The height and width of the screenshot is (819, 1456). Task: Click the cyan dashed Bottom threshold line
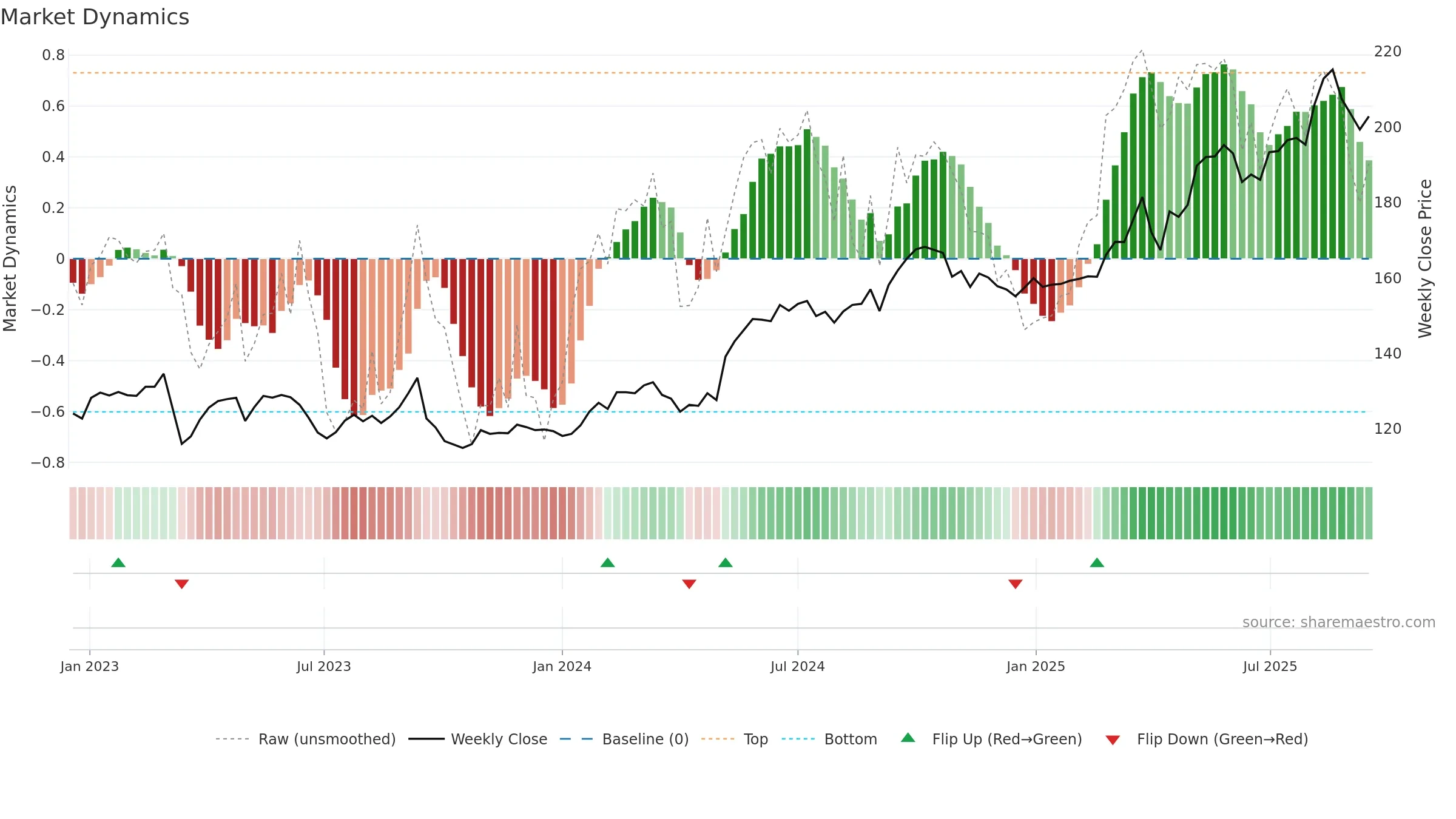[x=720, y=412]
